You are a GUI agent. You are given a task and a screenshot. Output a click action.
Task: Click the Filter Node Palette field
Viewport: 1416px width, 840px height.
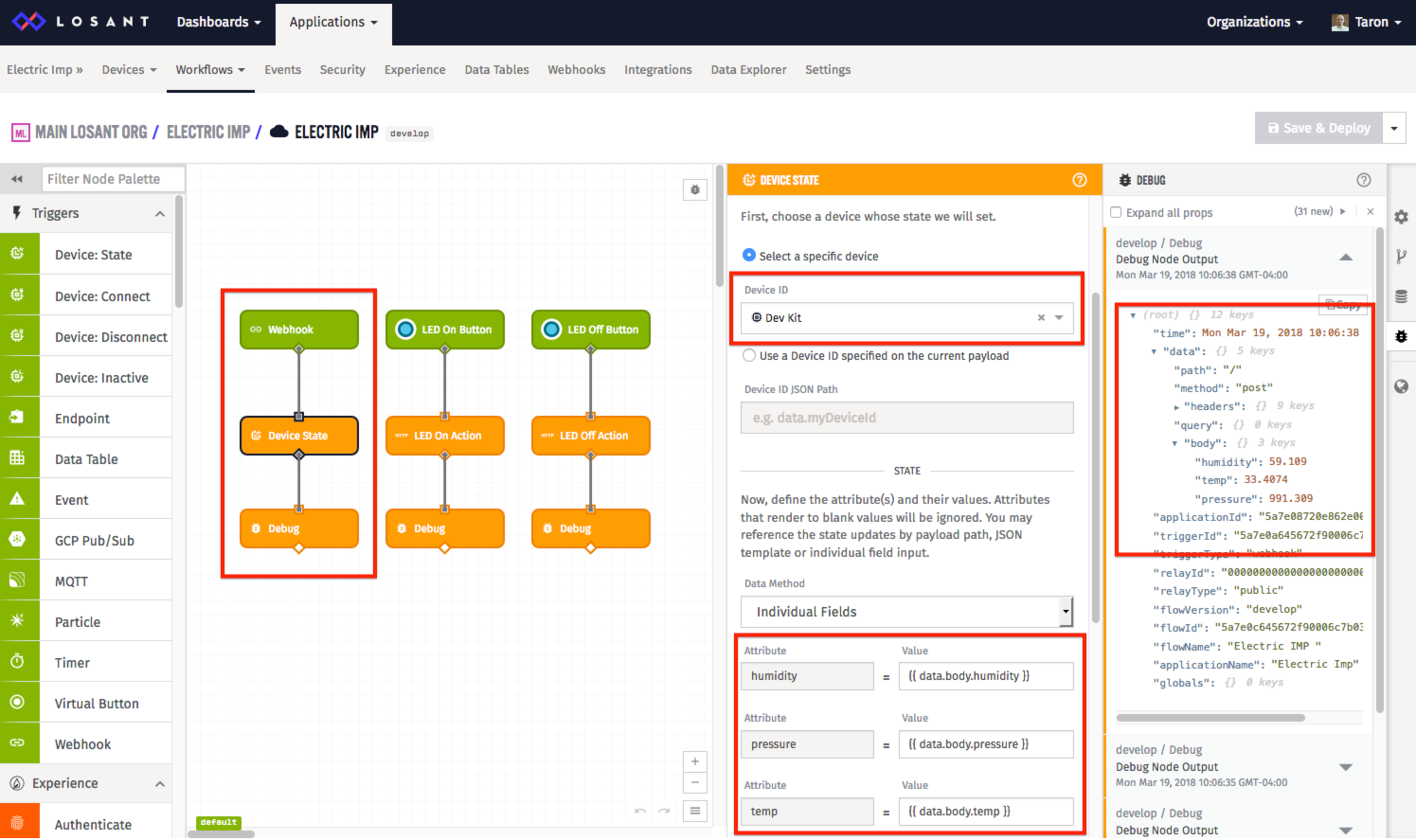112,179
